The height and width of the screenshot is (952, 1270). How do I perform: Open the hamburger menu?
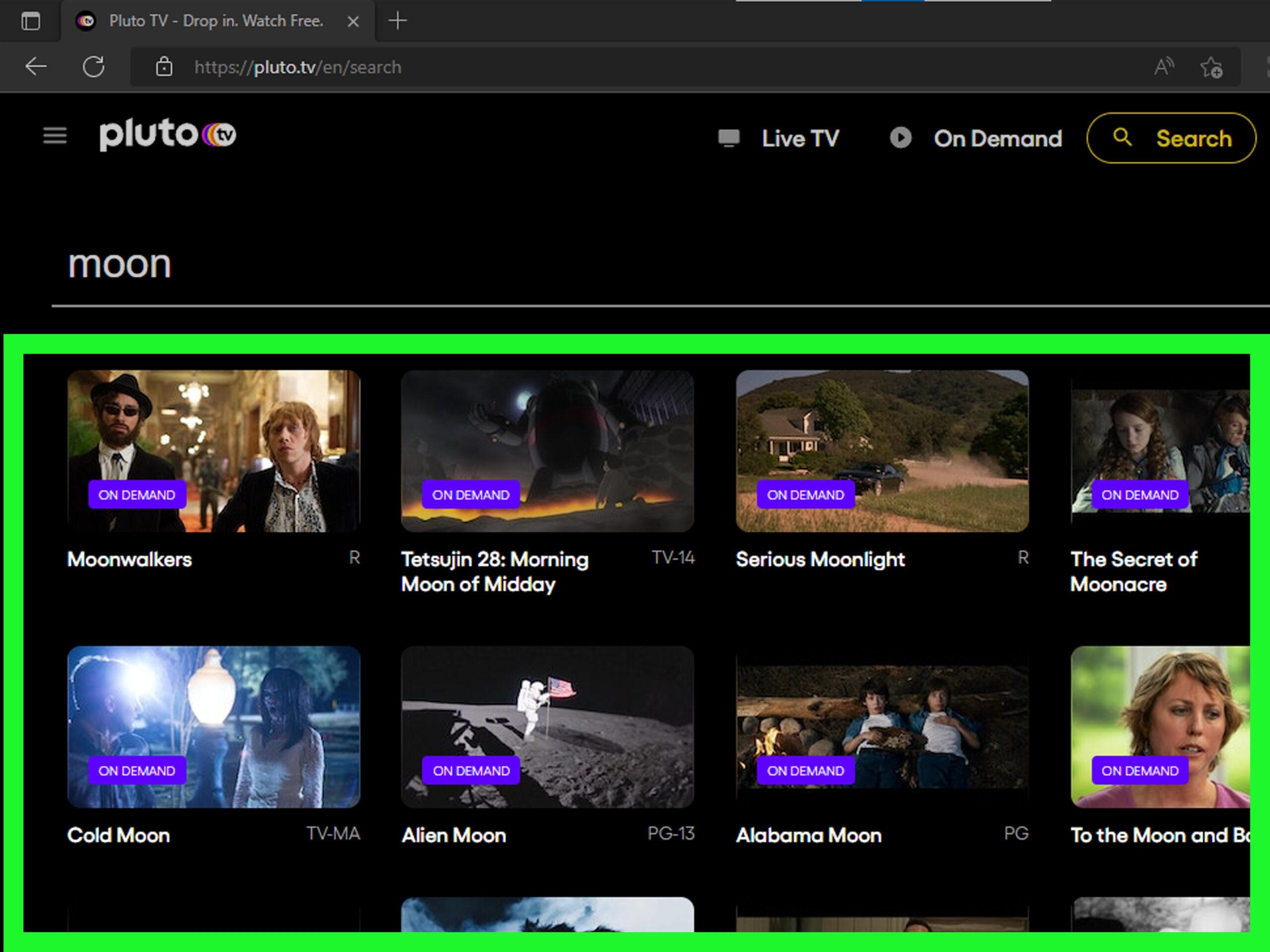55,135
